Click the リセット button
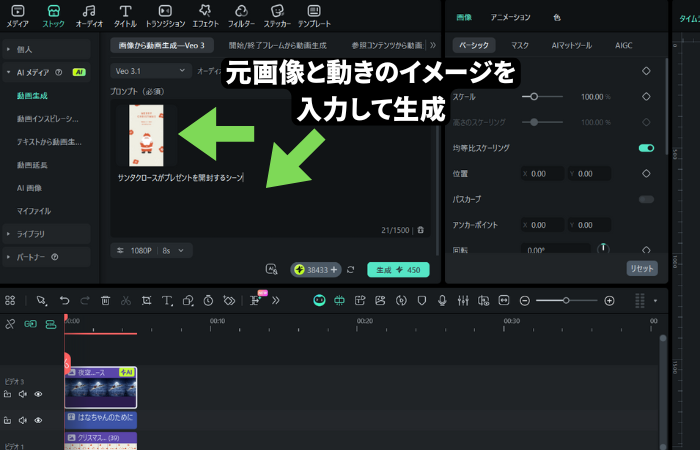The image size is (700, 450). (642, 268)
